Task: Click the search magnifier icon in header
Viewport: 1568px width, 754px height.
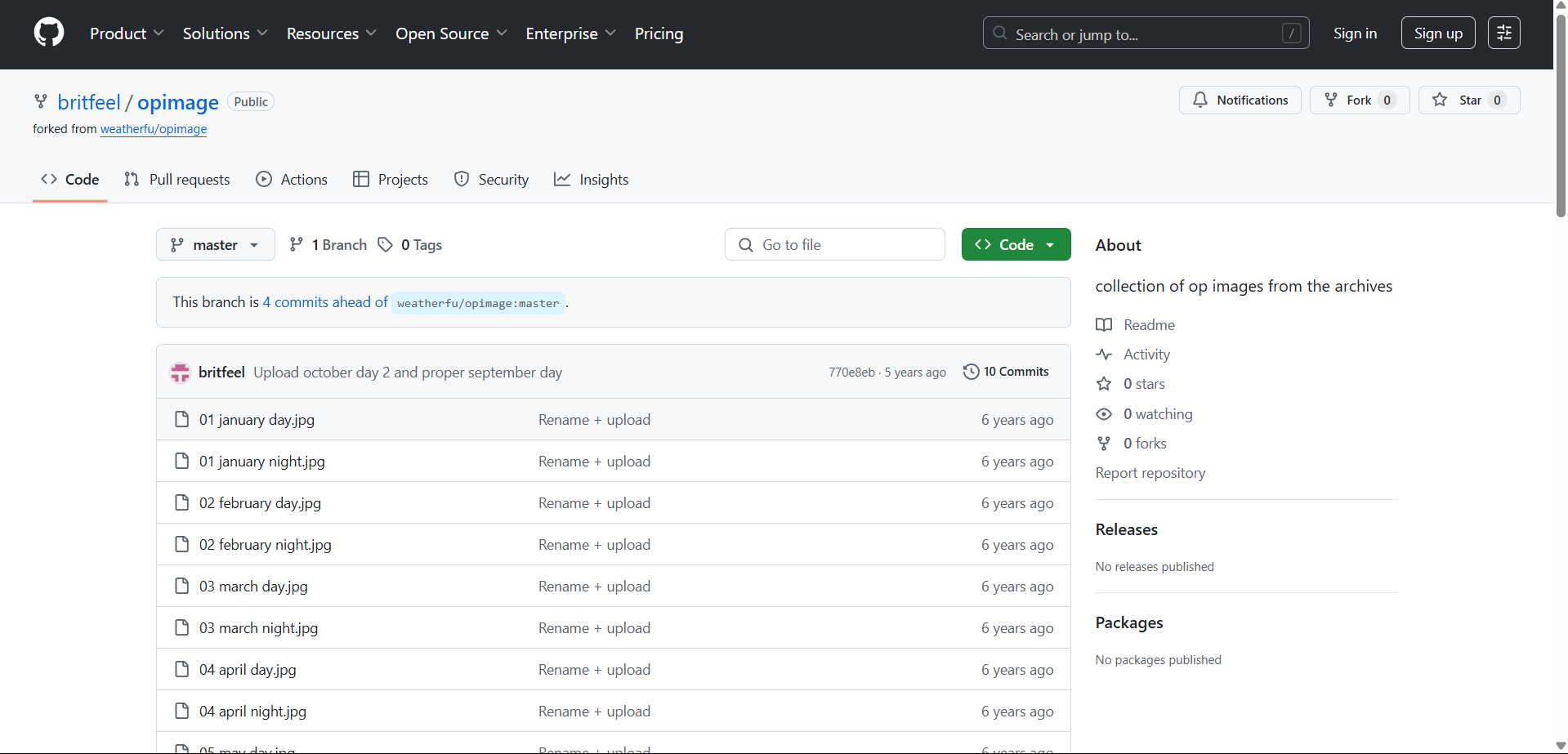Action: click(1000, 33)
